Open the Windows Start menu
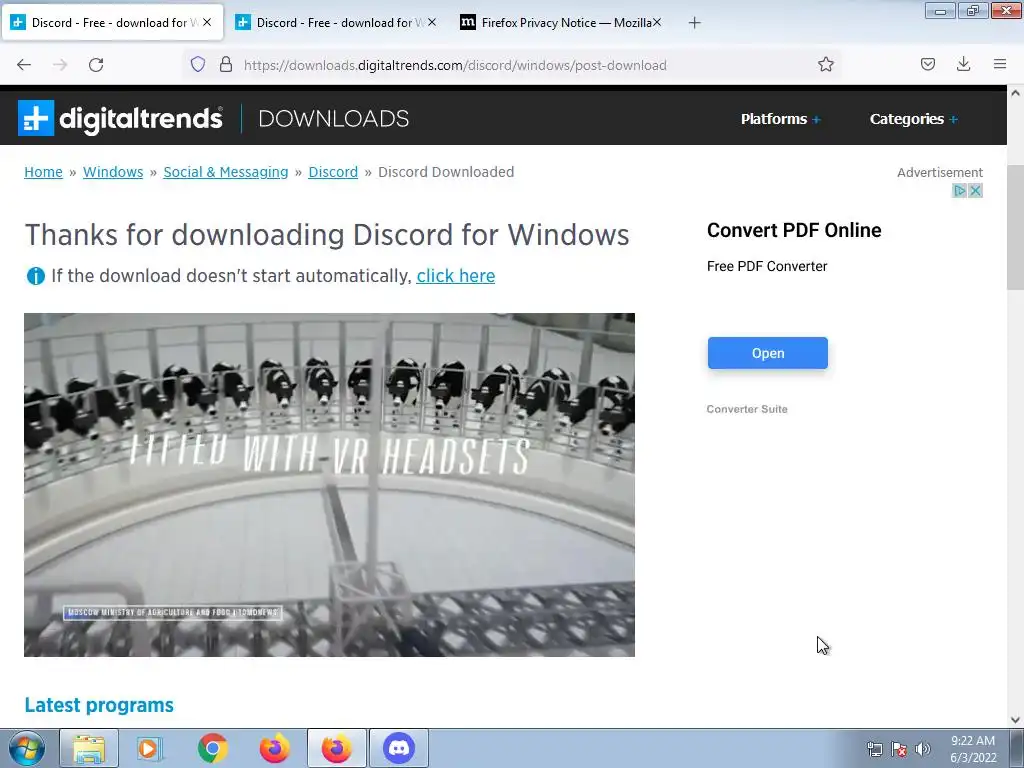This screenshot has width=1024, height=768. coord(27,748)
